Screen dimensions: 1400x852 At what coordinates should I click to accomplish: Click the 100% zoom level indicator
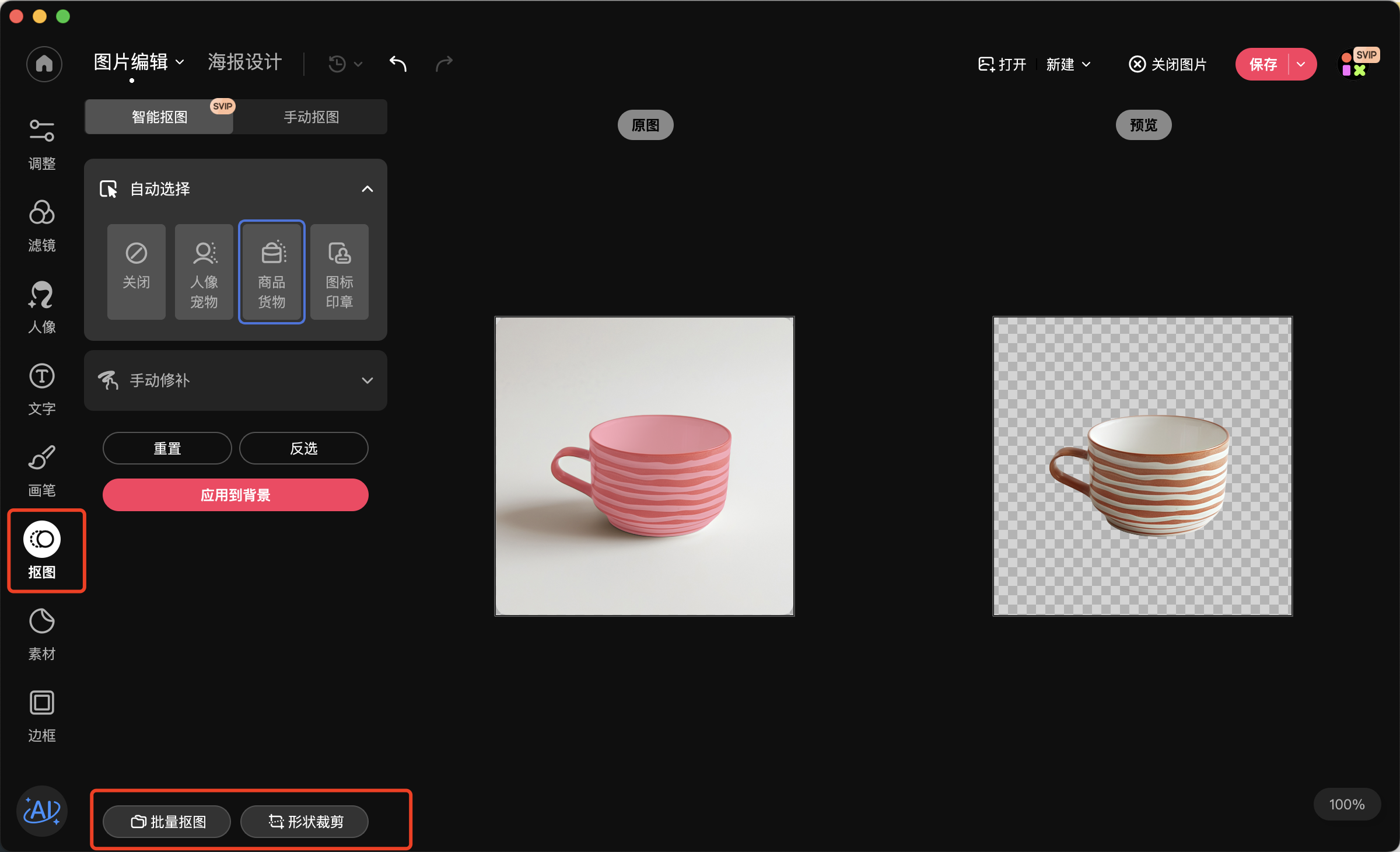[1346, 805]
